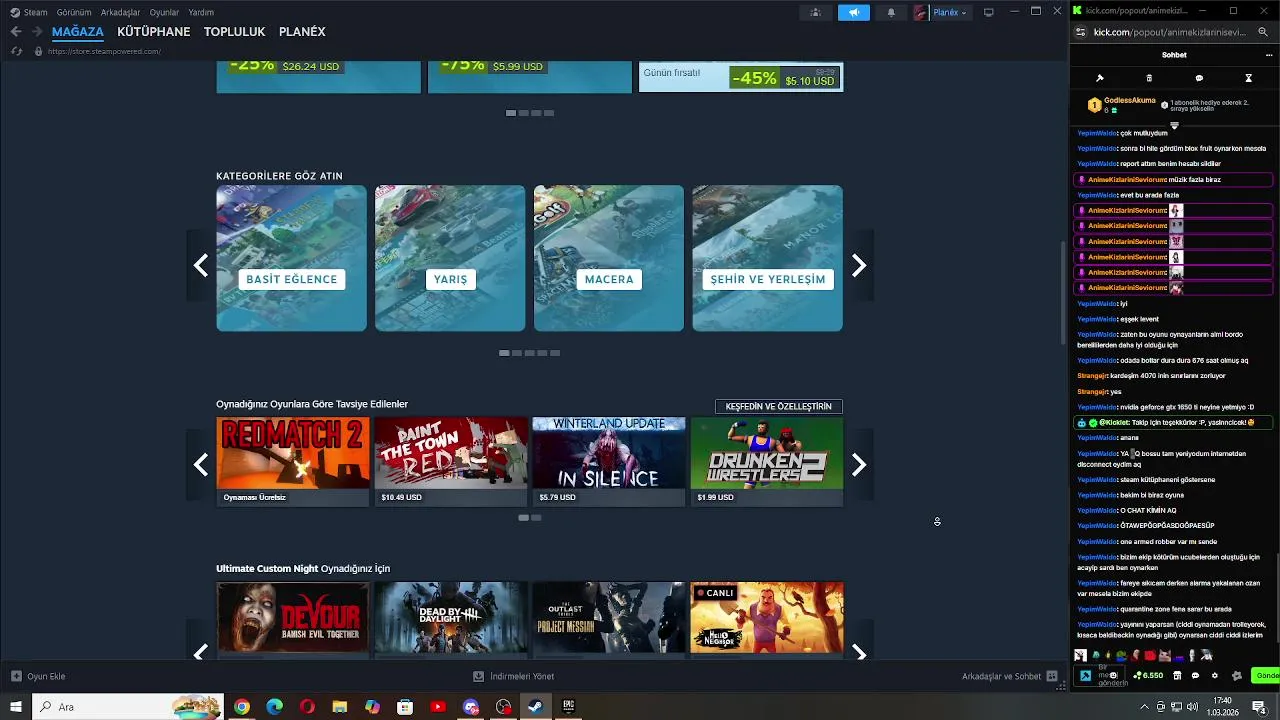Open emoji picker in Kick chat input
1280x720 pixels.
1113,675
